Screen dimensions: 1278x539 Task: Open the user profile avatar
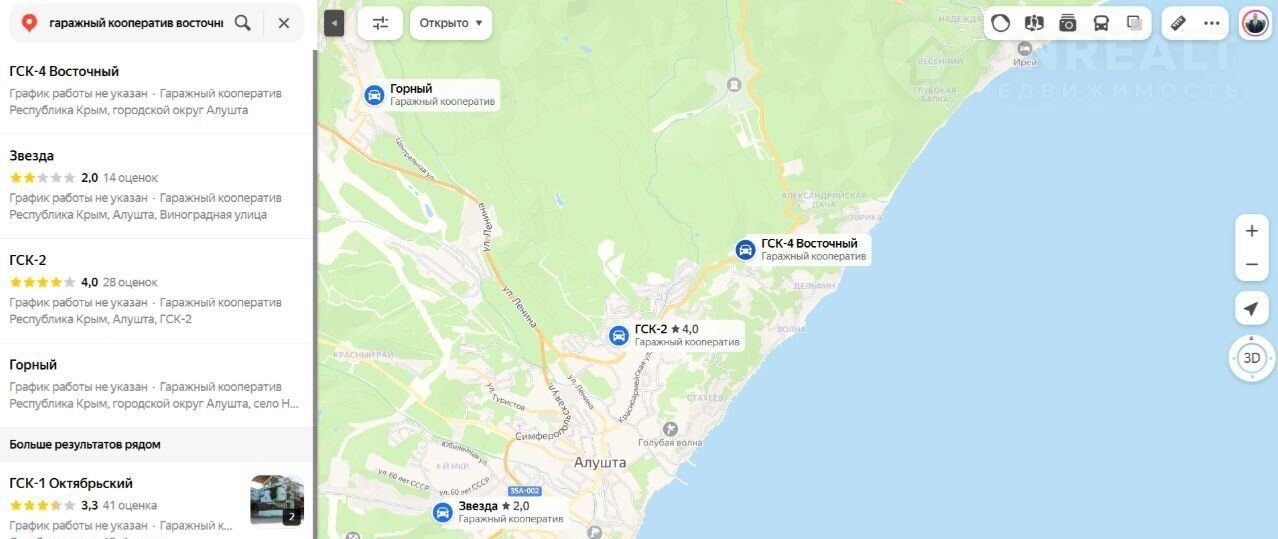pyautogui.click(x=1255, y=23)
